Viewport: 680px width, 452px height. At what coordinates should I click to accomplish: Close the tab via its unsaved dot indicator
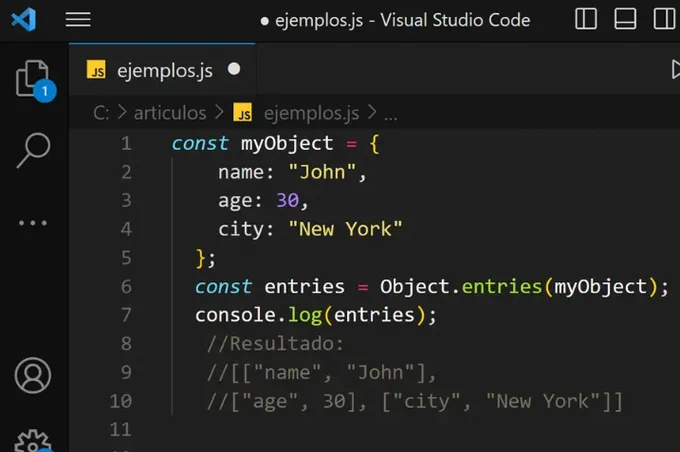point(234,69)
